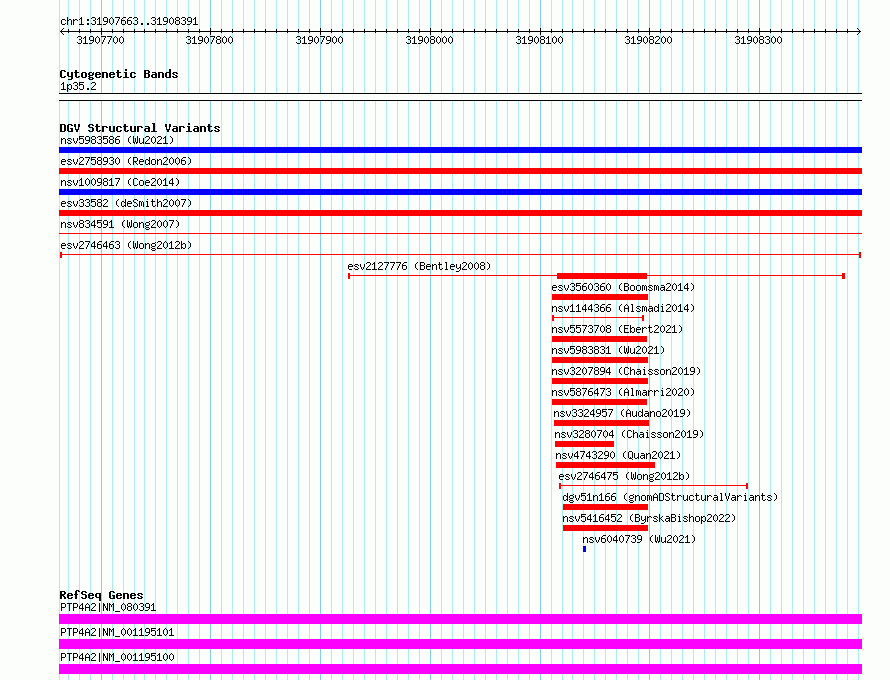Image resolution: width=890 pixels, height=680 pixels.
Task: Open the nsv3207894 (Chaisson2019) variant label
Action: click(626, 371)
